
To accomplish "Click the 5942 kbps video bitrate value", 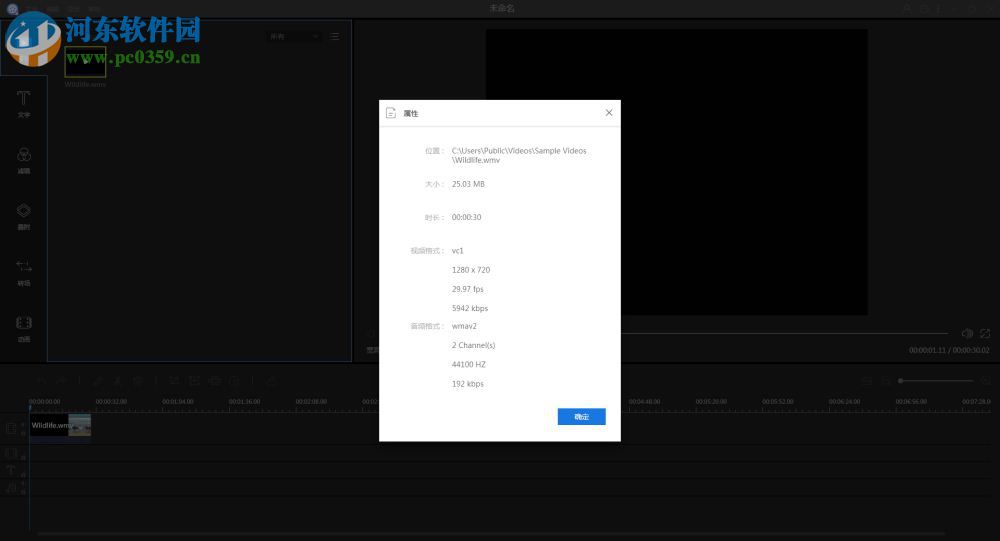I will click(469, 308).
